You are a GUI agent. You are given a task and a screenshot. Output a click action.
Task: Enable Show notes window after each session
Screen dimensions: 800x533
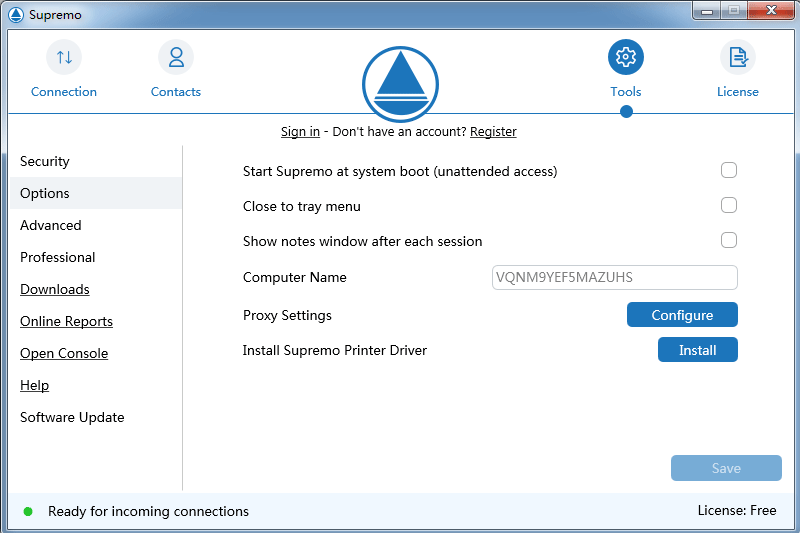tap(729, 240)
